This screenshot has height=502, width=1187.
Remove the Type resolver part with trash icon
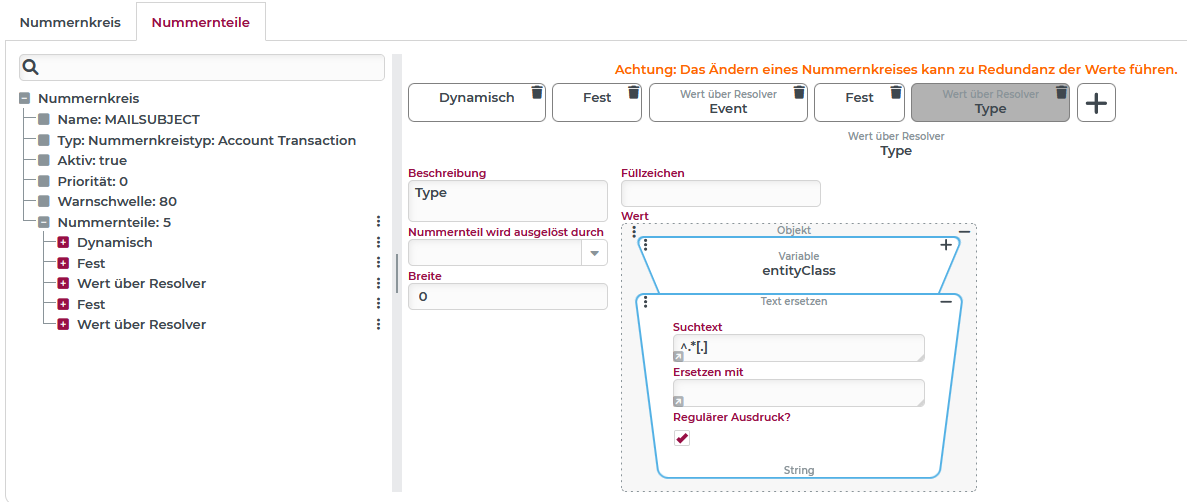[x=1061, y=93]
